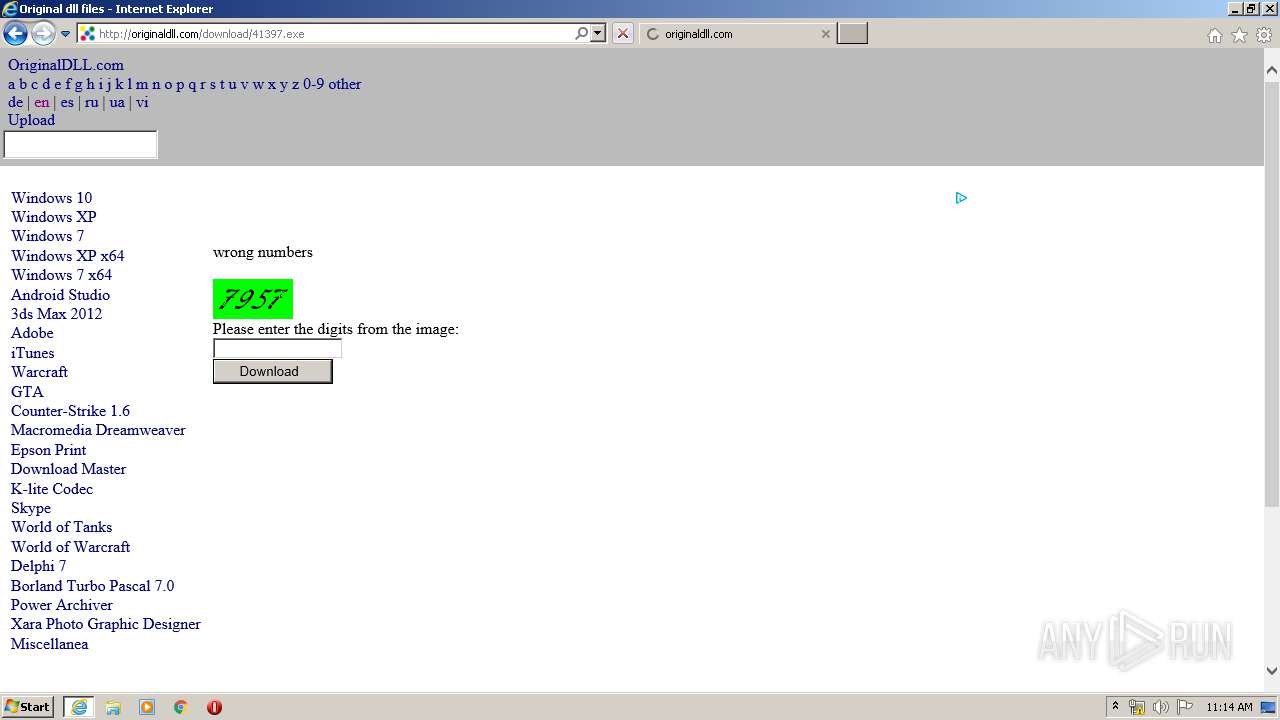This screenshot has width=1280, height=720.
Task: Open the Windows 7 category
Action: (x=48, y=236)
